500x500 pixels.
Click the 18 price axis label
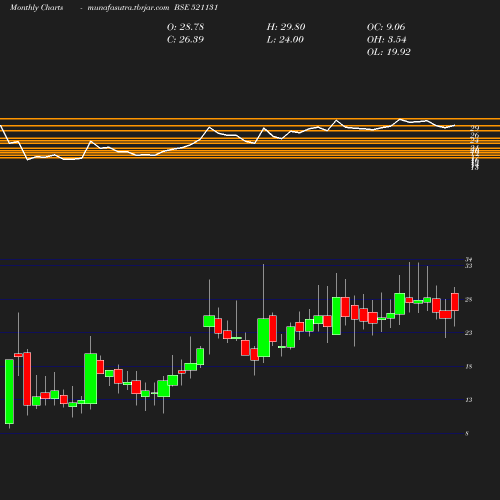(469, 367)
